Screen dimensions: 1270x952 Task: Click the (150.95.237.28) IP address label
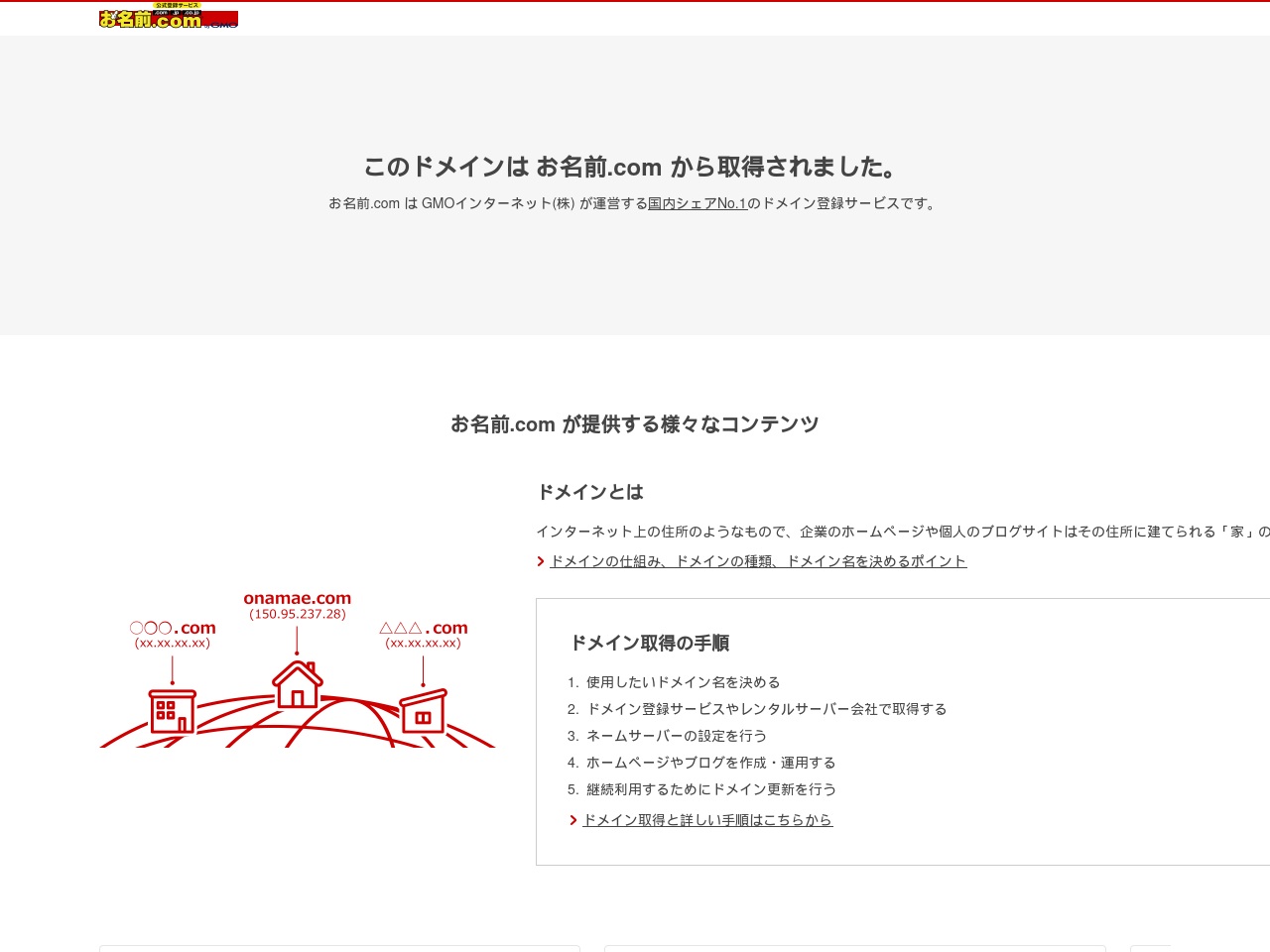pos(298,615)
